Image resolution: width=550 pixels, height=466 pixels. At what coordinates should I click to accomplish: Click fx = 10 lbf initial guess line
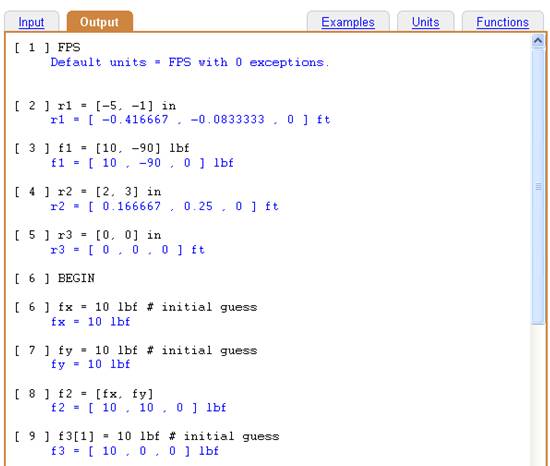[x=157, y=307]
